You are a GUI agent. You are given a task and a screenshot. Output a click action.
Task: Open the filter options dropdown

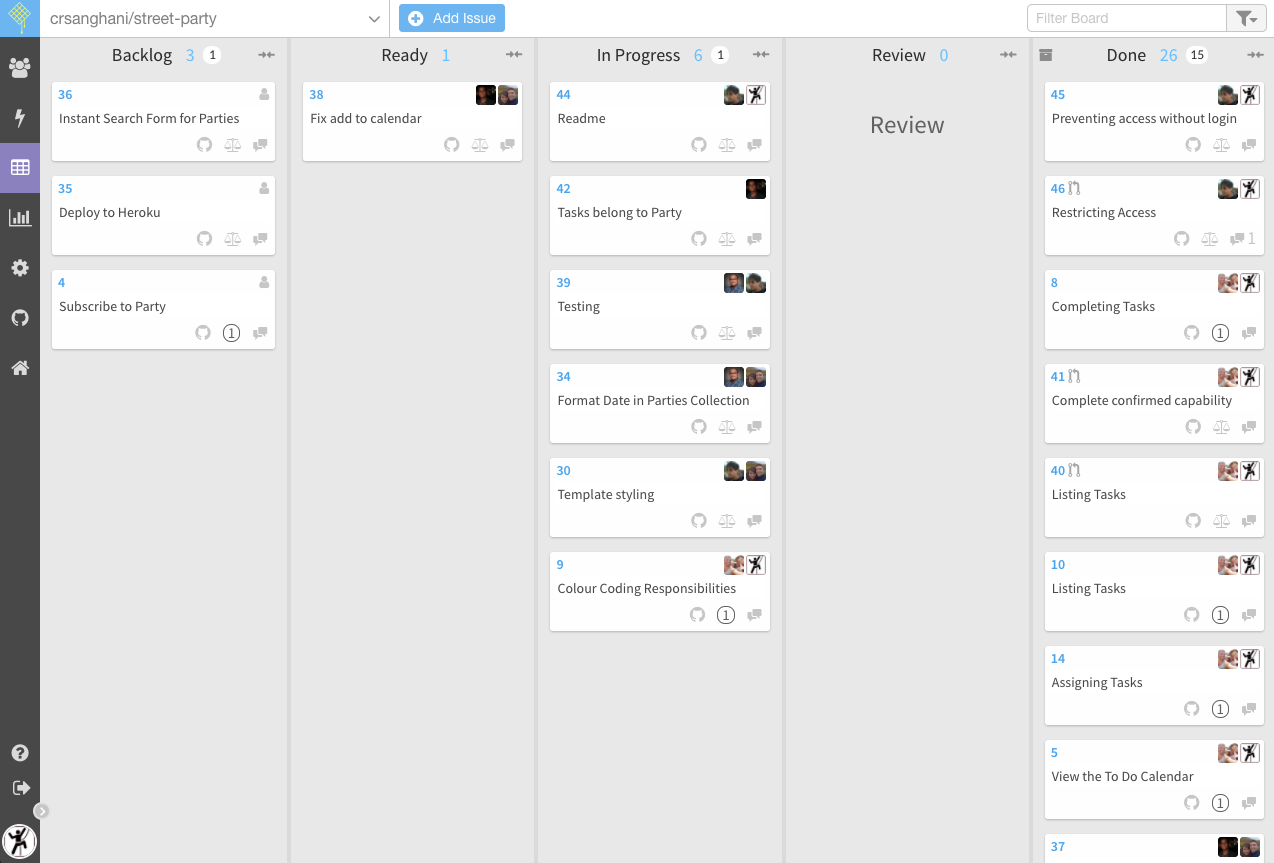(1245, 18)
